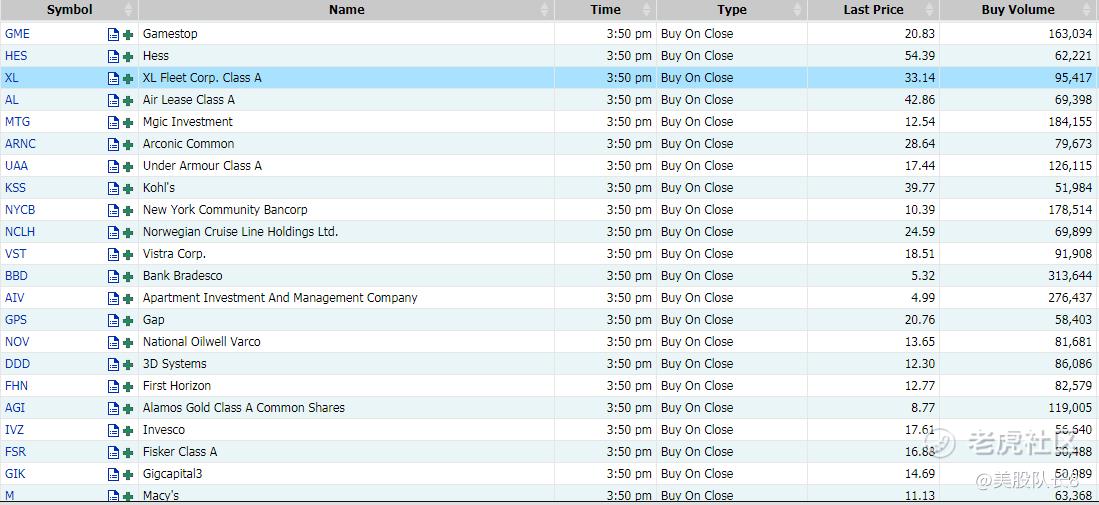The height and width of the screenshot is (505, 1099).
Task: Add Gamestop using its green plus icon
Action: 128,34
